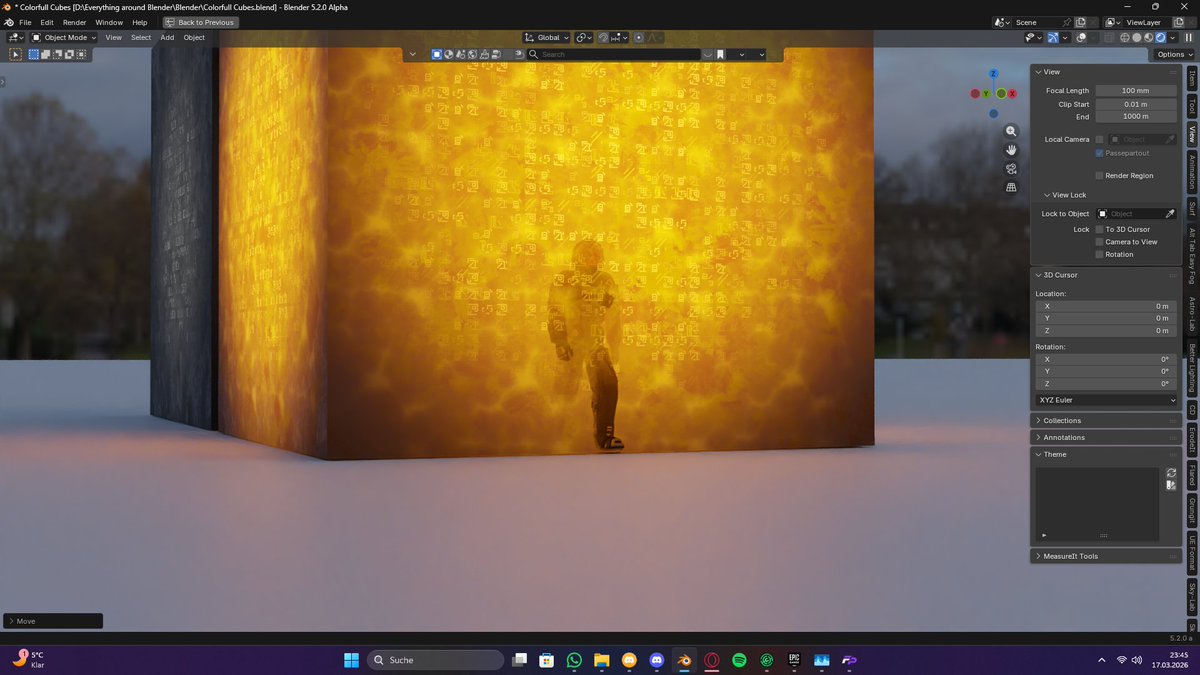Viewport: 1200px width, 675px height.
Task: Open WhatsApp from the taskbar
Action: tap(574, 660)
